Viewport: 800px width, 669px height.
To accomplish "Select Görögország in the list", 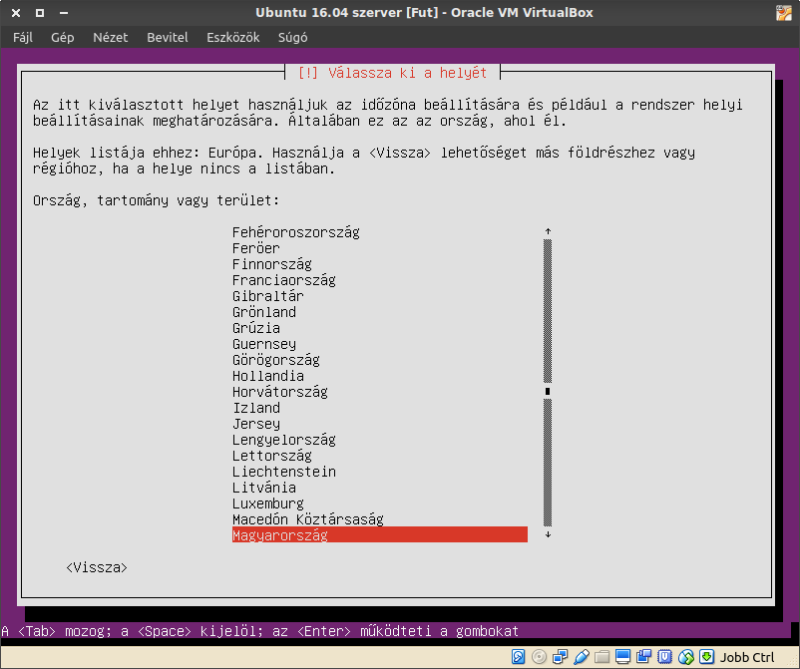I will 276,360.
